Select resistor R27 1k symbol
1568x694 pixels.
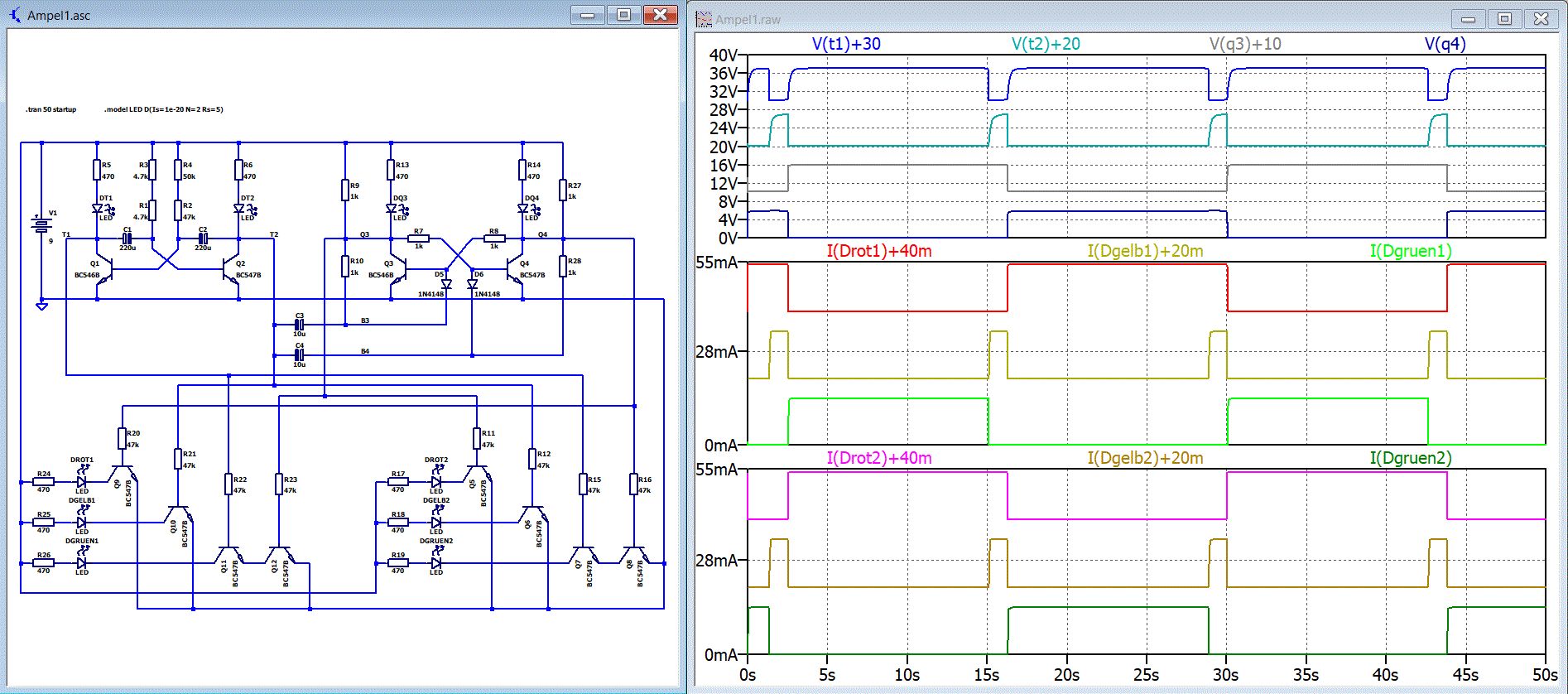(563, 190)
